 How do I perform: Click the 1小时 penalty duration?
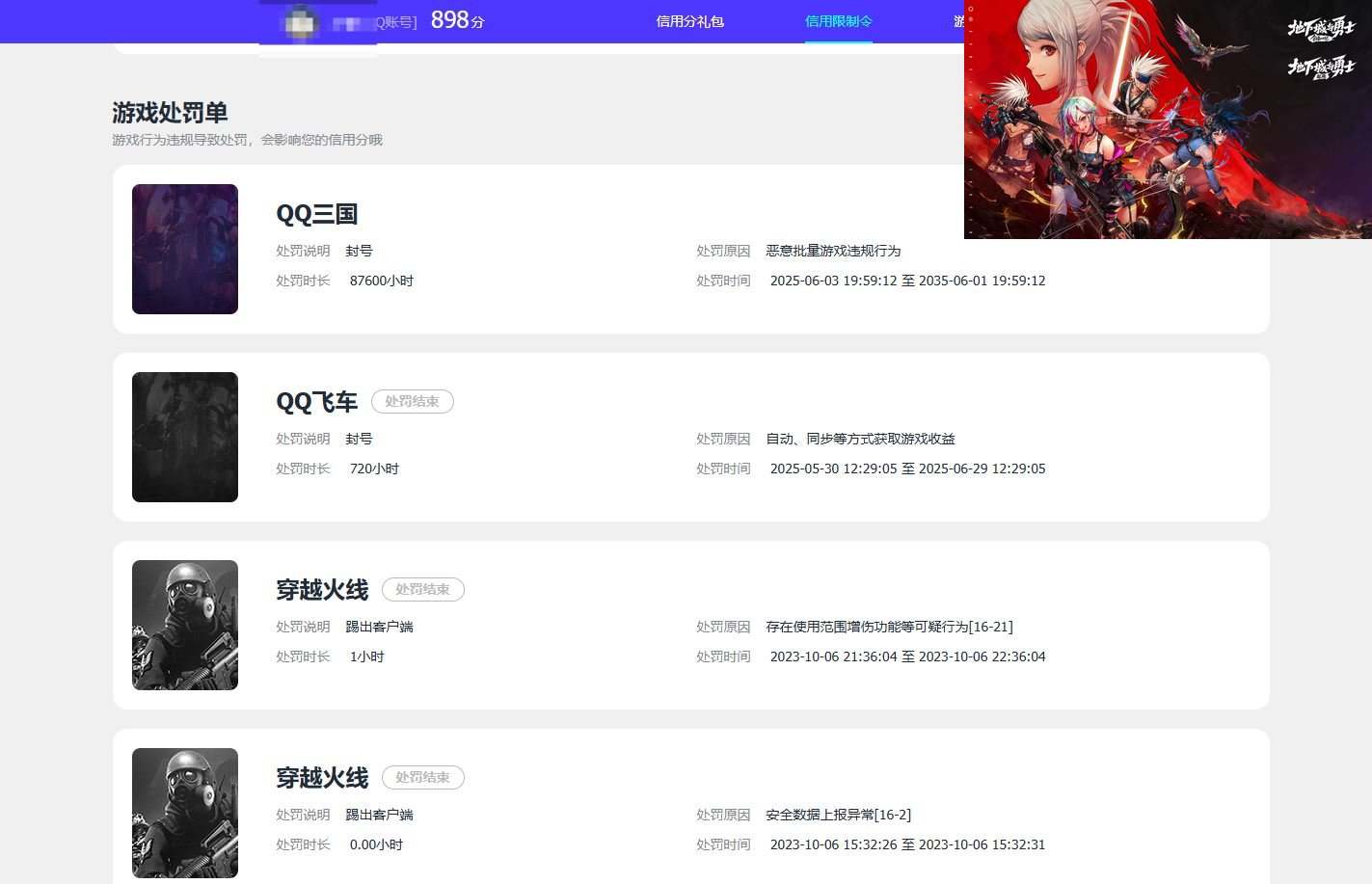point(366,656)
